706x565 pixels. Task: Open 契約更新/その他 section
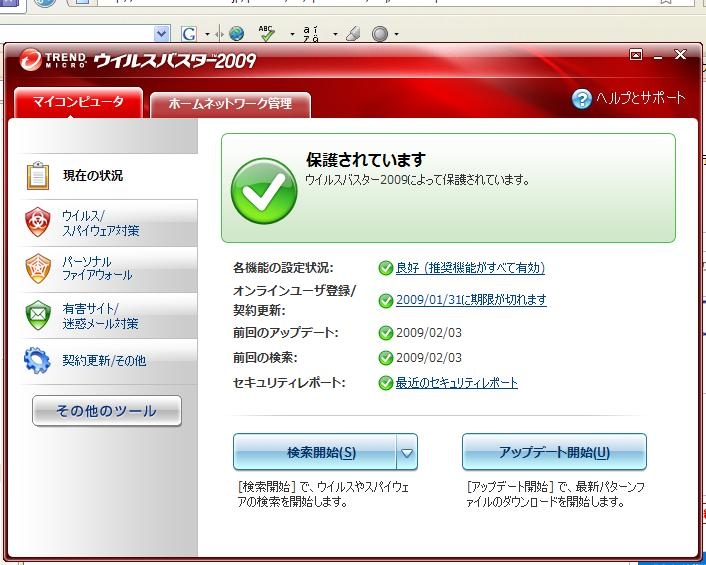108,361
